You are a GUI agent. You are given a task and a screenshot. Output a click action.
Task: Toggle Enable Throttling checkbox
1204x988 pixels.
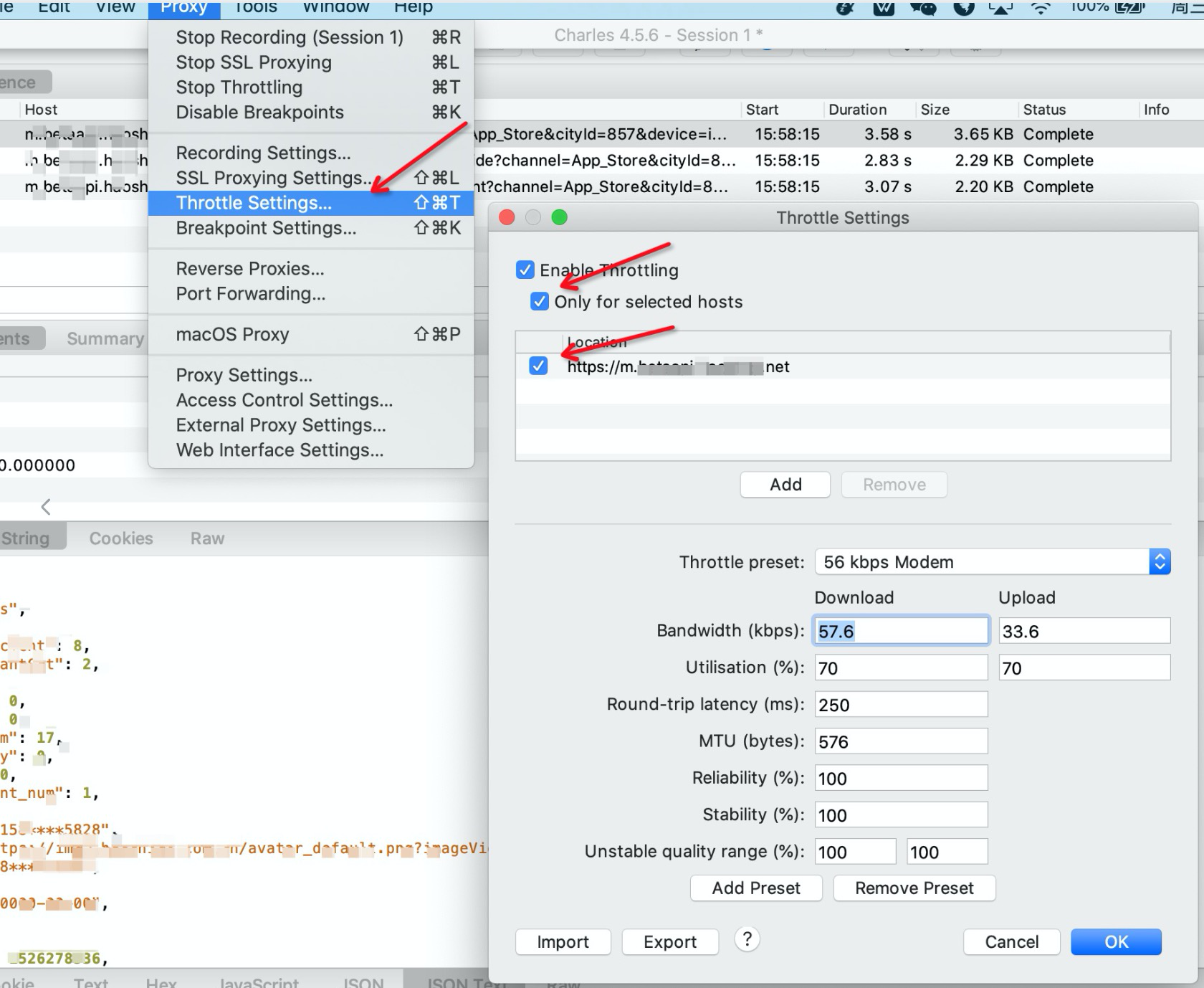point(525,270)
